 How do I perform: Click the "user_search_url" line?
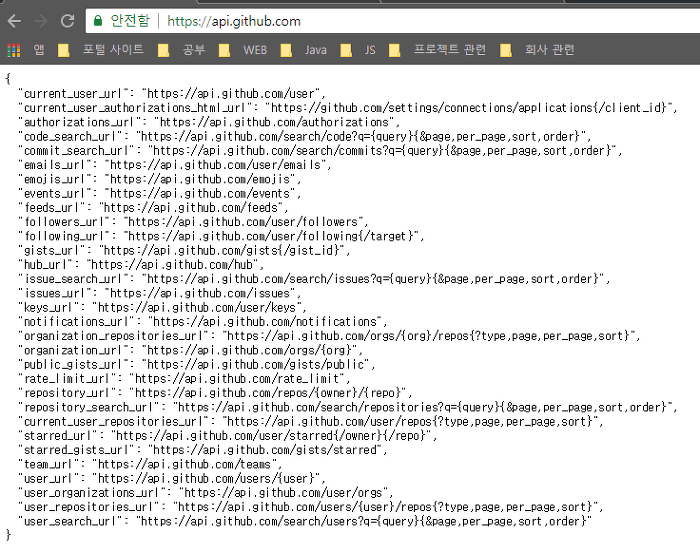click(x=304, y=521)
